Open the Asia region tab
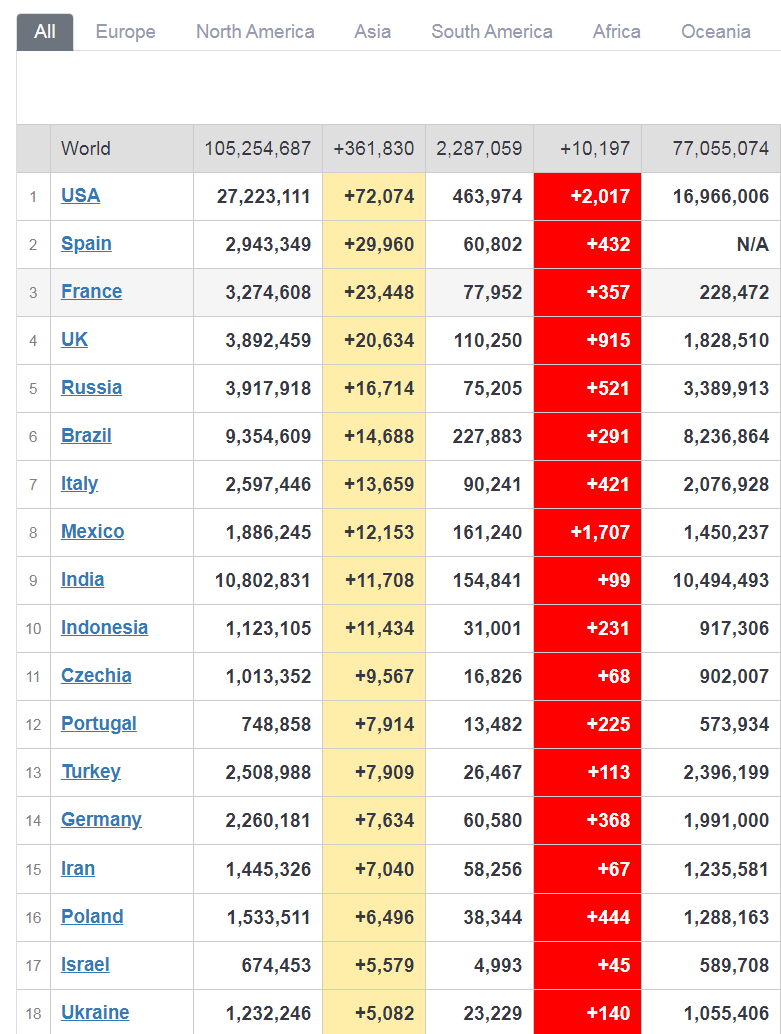 point(372,31)
